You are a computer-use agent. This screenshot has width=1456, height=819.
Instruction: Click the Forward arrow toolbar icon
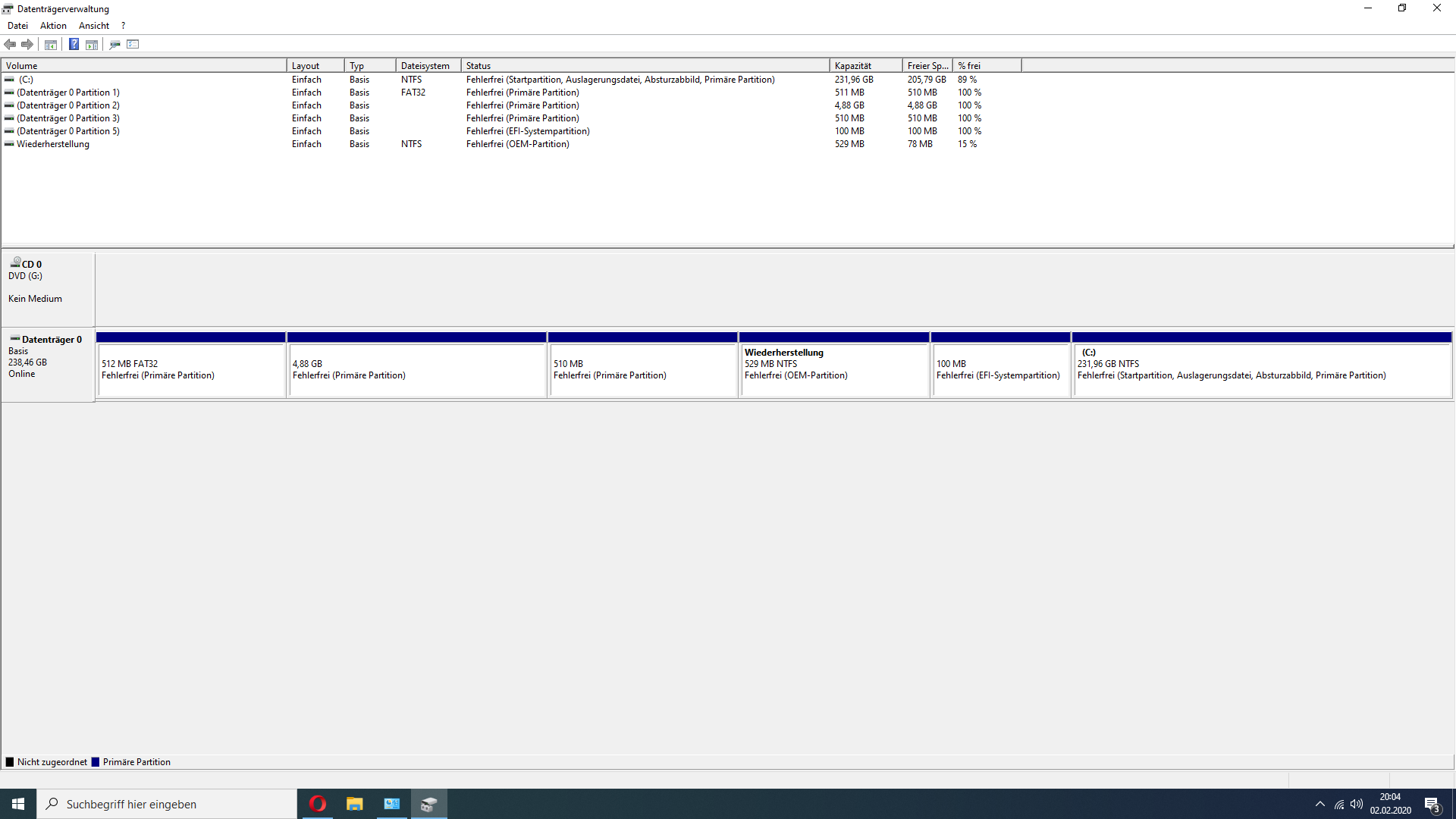point(27,44)
